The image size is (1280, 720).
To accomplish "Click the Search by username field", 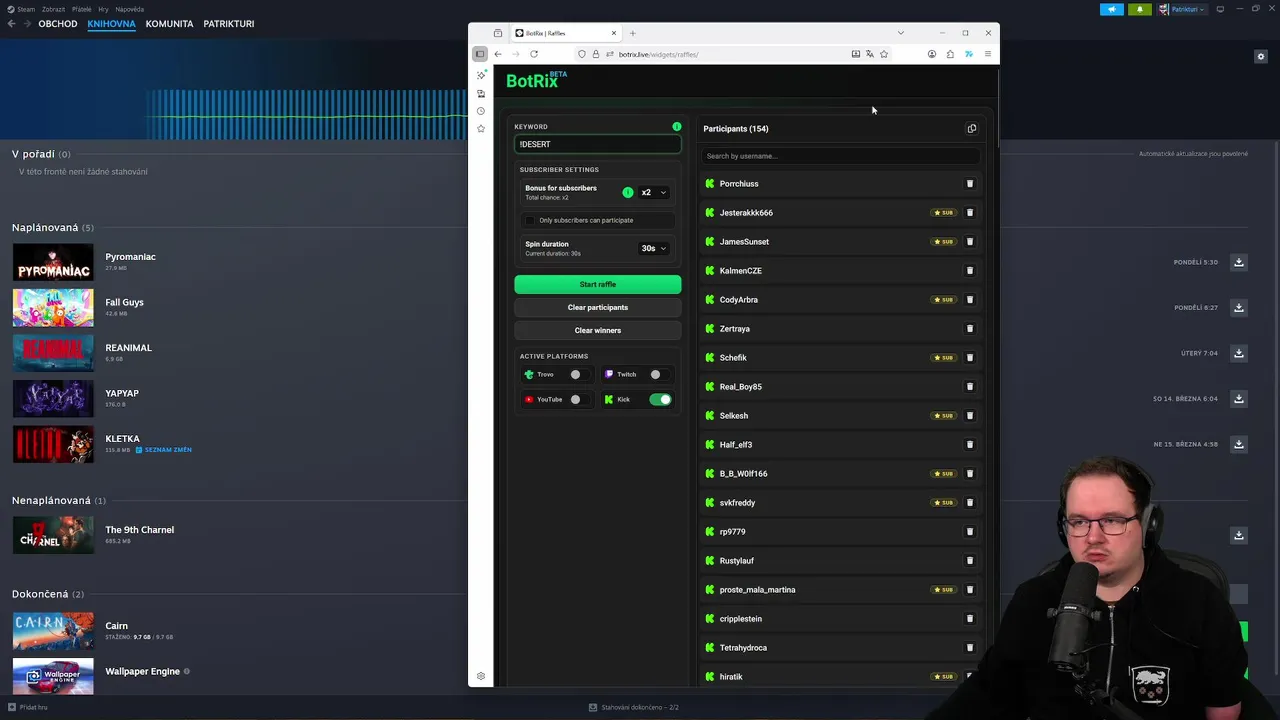I will (840, 156).
